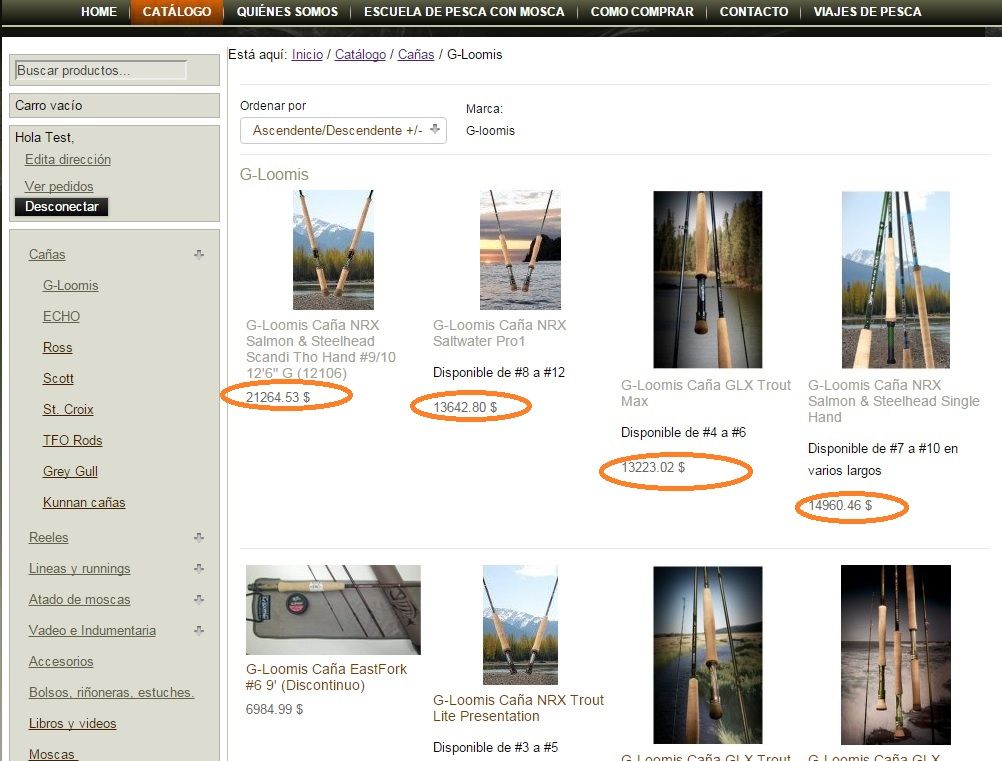Click the G-loomis brand filter text
Screen dimensions: 1002x761
point(490,130)
